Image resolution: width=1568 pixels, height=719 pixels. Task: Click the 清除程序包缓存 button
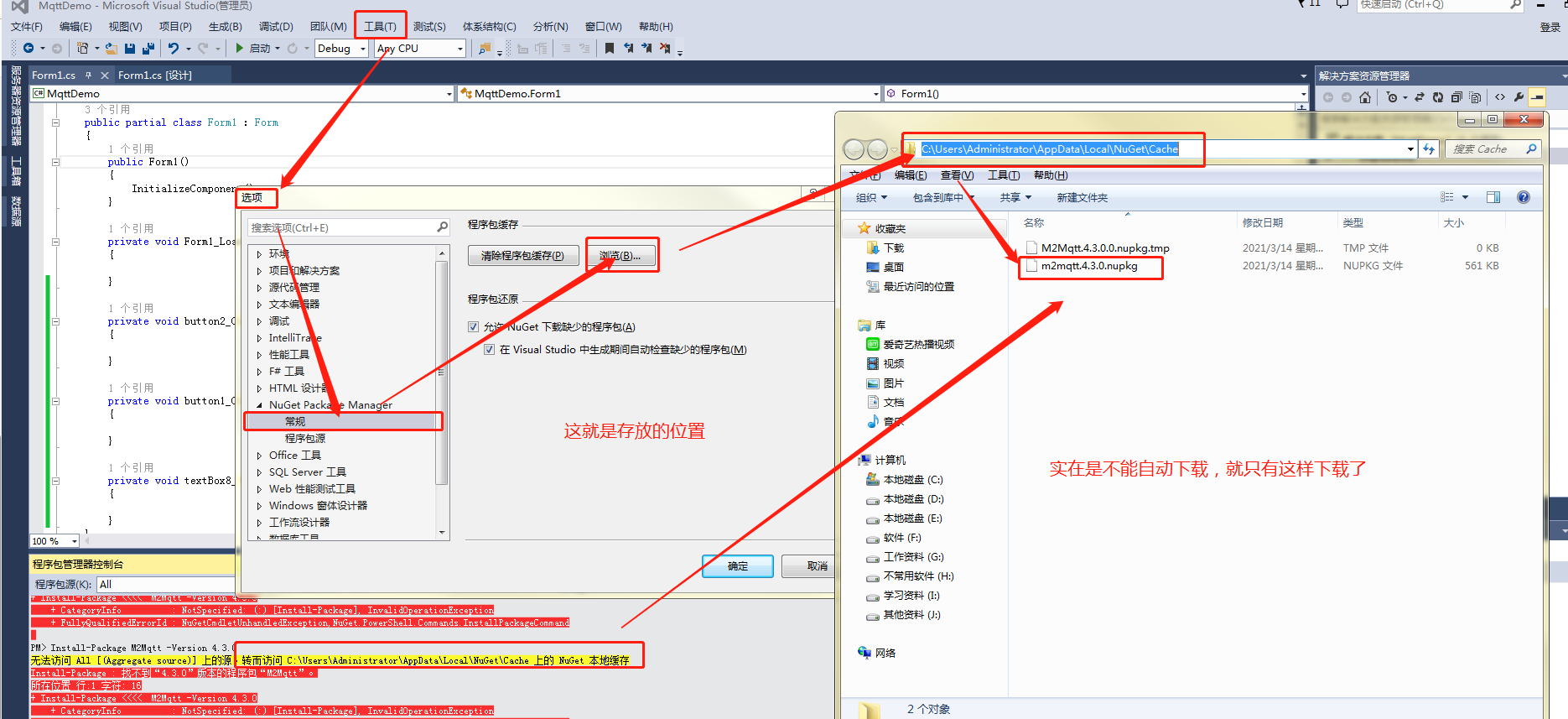pyautogui.click(x=522, y=256)
